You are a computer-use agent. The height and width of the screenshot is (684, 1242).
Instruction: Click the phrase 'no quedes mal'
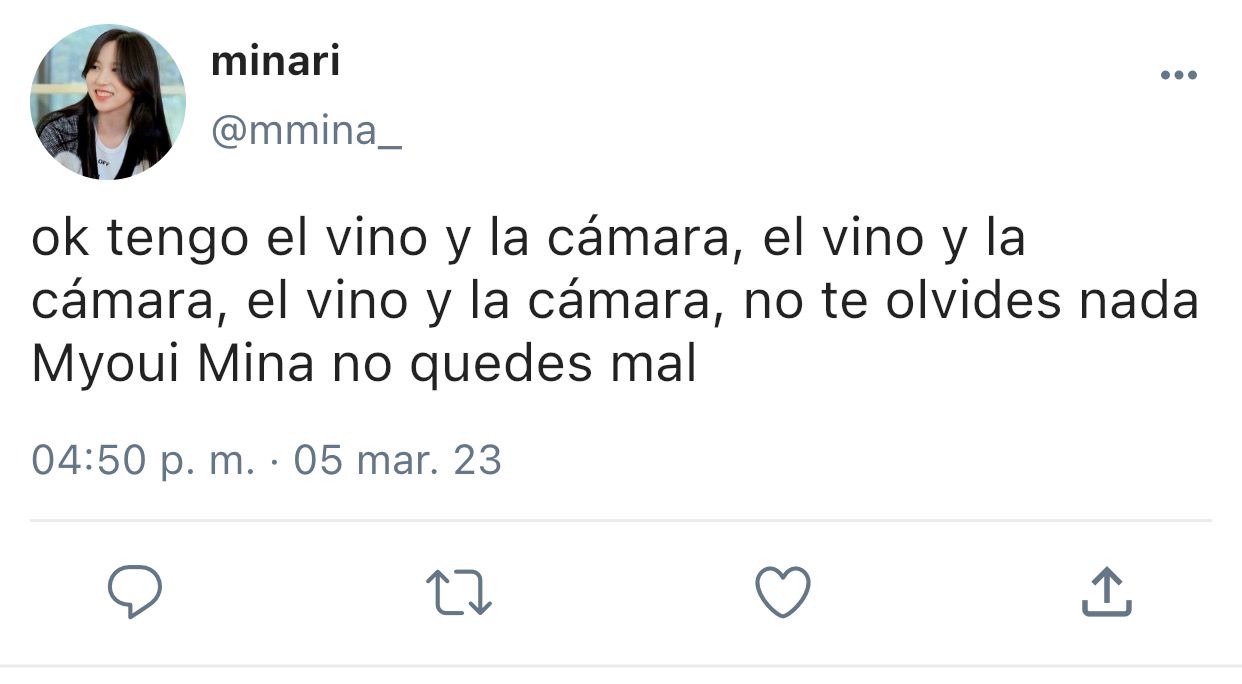point(514,366)
